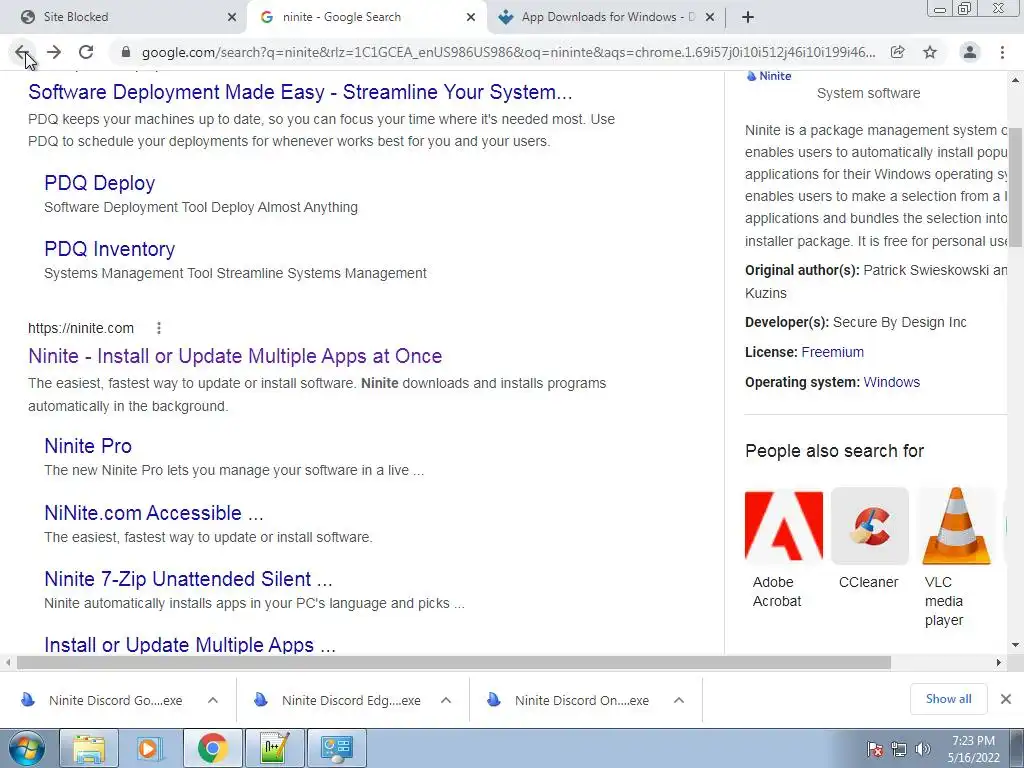Expand options for Ninite Discord Edg....exe download
1024x768 pixels.
pos(446,701)
